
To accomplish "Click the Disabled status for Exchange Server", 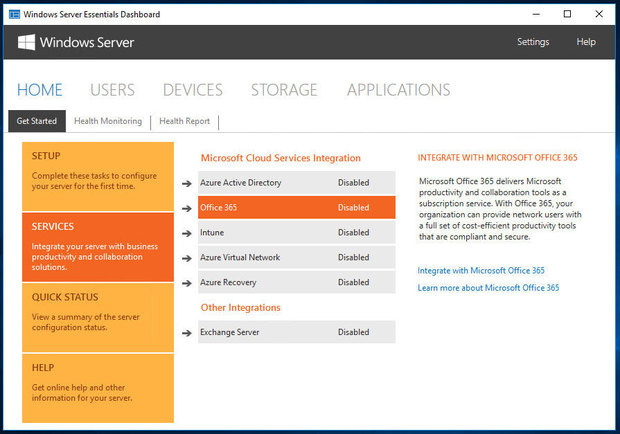I will tap(353, 332).
